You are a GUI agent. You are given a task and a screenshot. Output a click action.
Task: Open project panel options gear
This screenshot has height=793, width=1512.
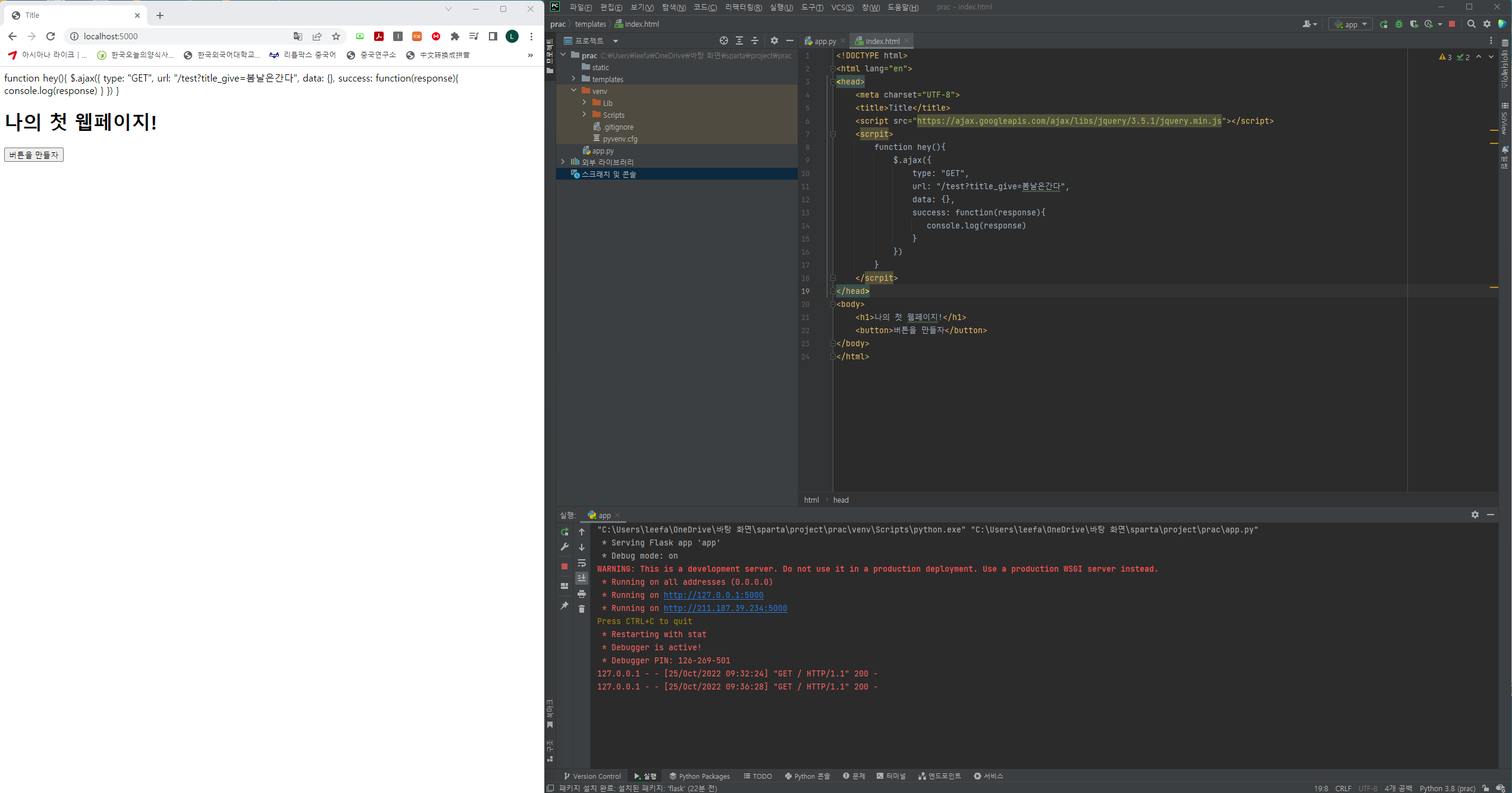coord(774,40)
